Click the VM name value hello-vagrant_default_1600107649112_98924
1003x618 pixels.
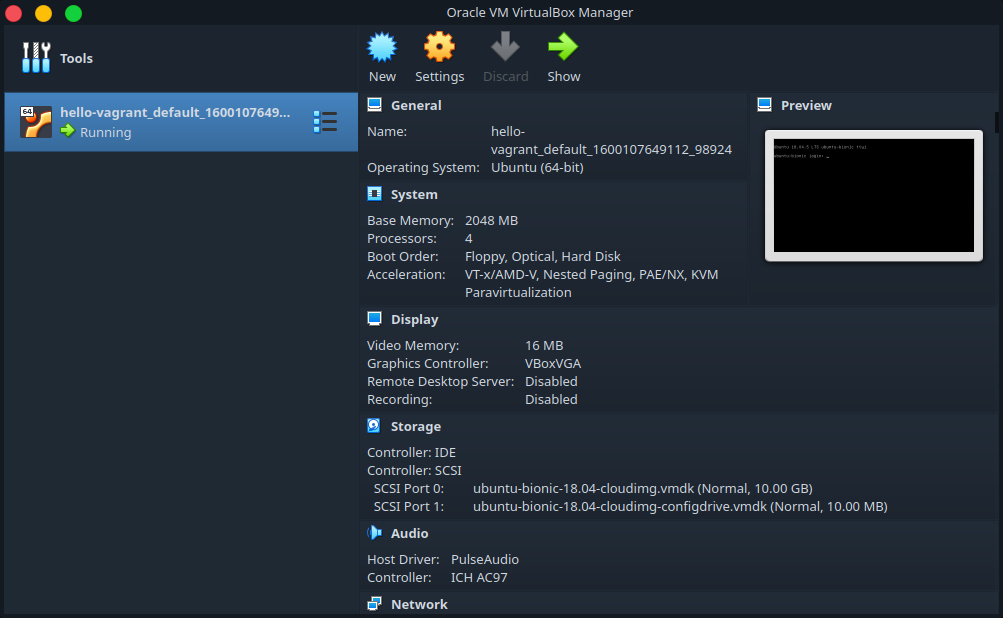(611, 140)
